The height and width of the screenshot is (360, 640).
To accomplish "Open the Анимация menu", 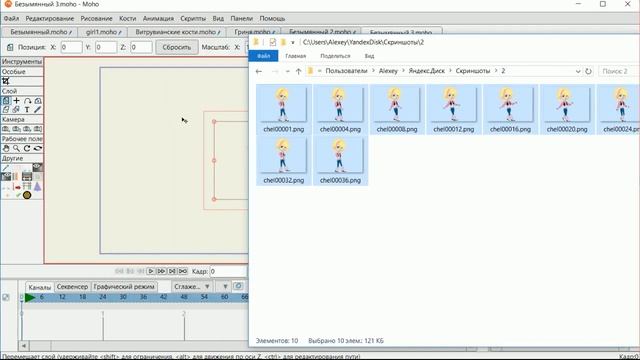I will [158, 18].
